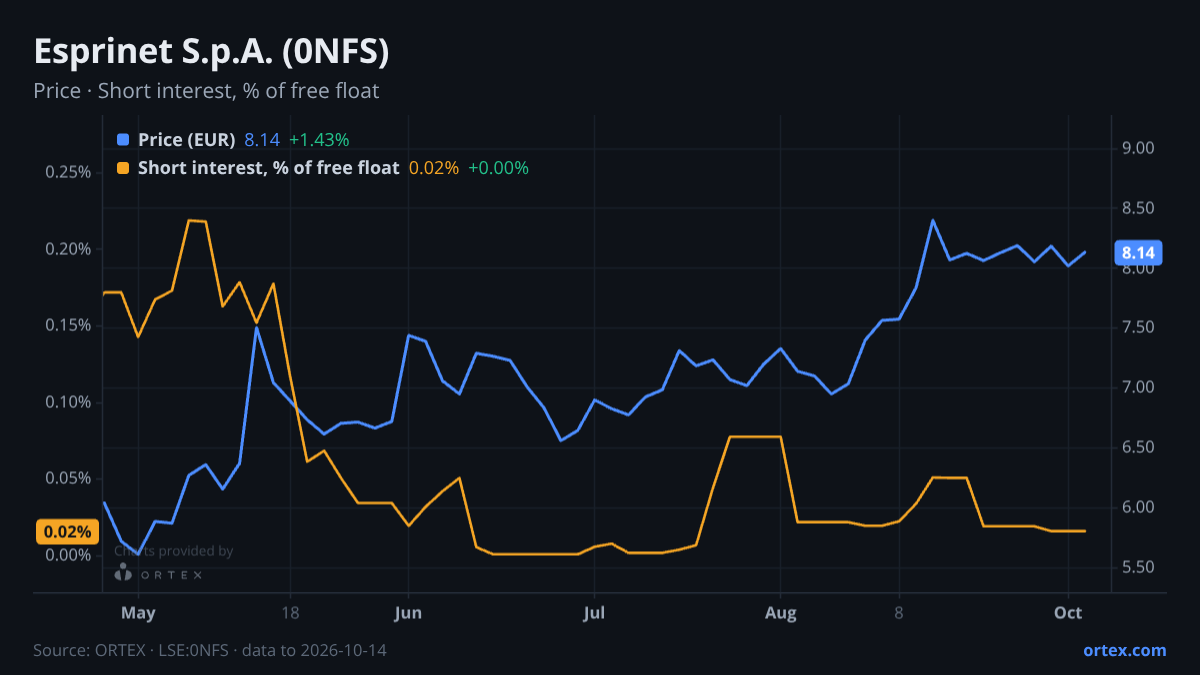Click the 0.25% left axis label

[x=68, y=172]
